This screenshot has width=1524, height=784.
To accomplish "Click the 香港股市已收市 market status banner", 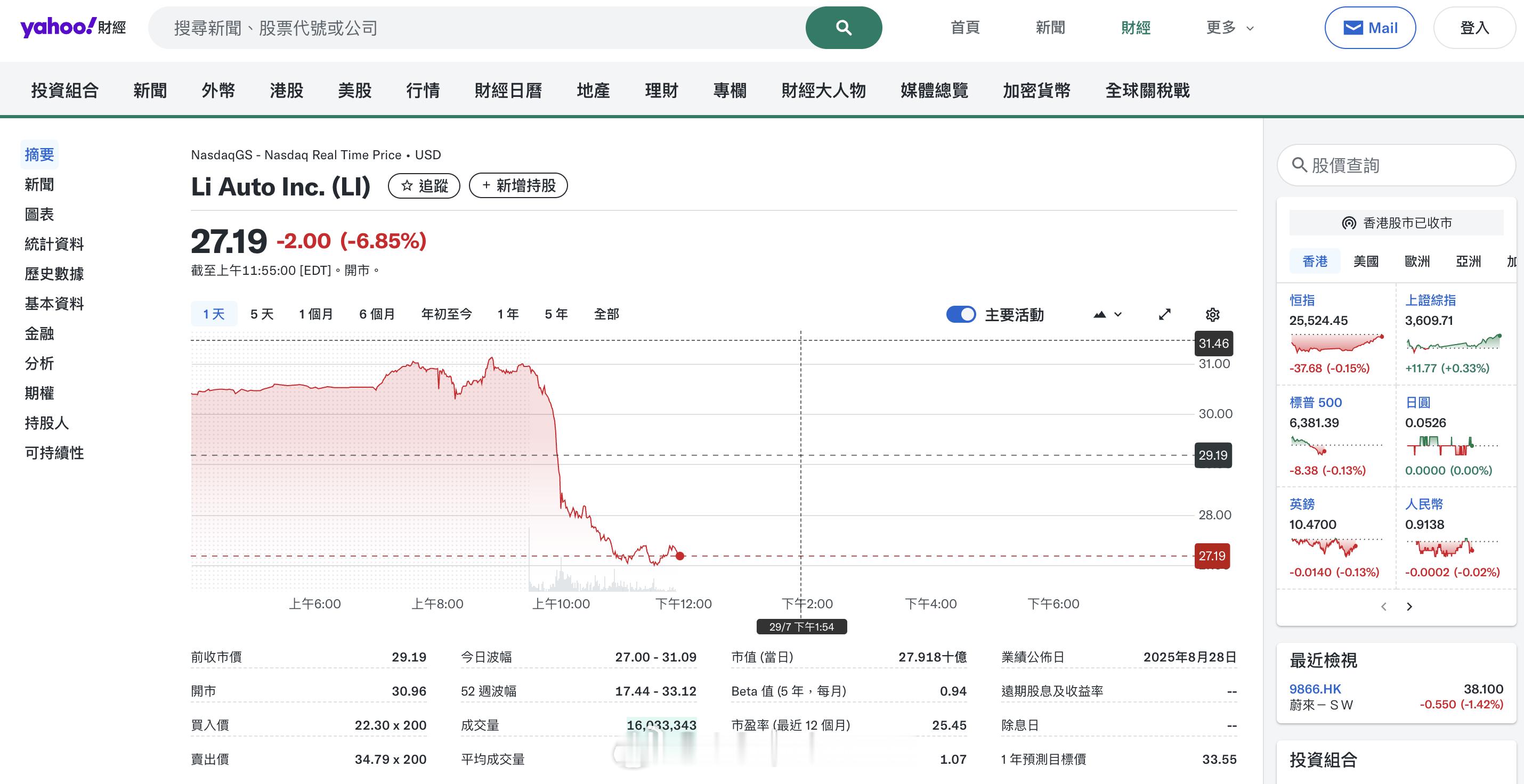I will pos(1396,223).
